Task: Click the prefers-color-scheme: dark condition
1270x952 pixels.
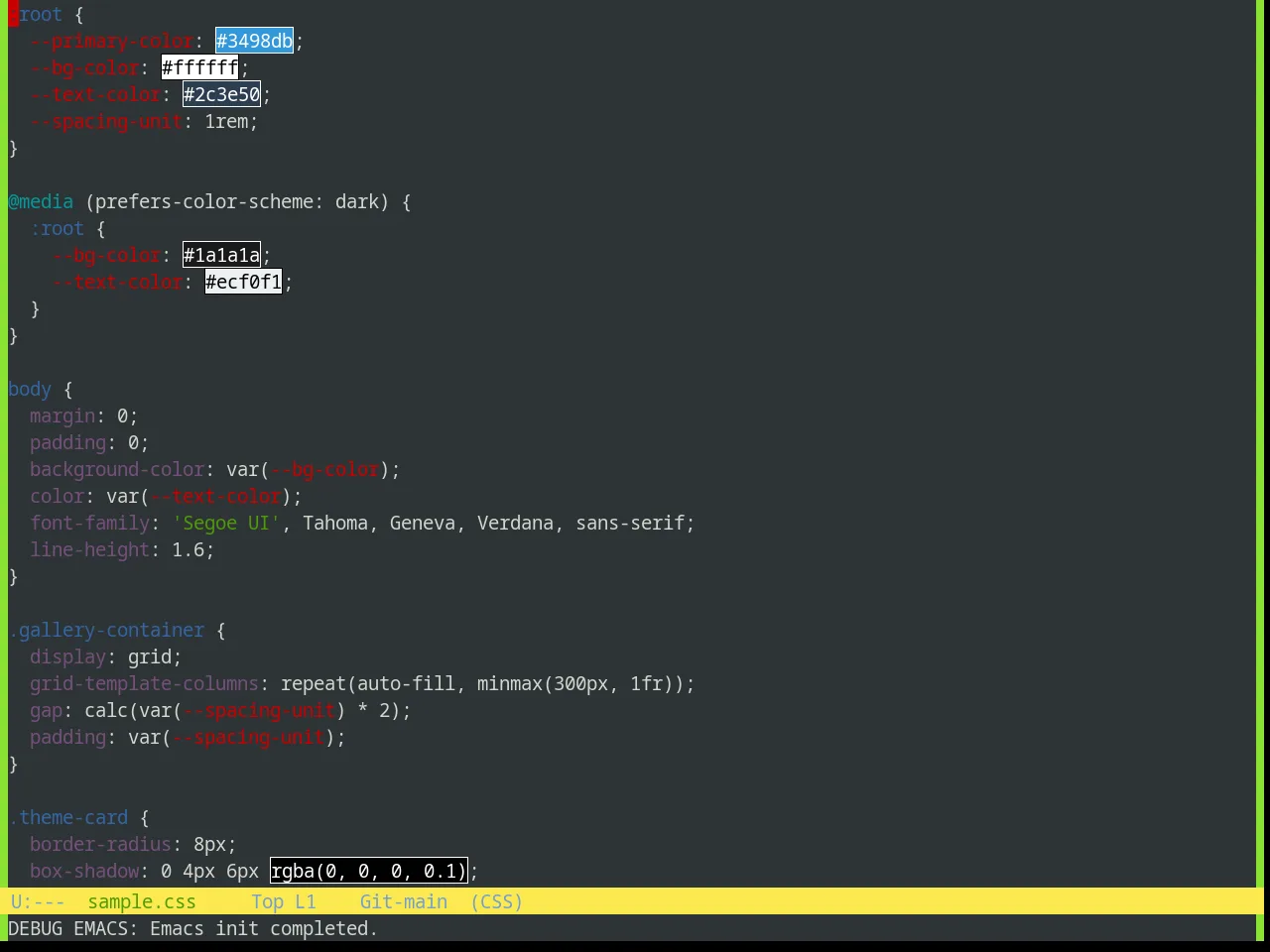Action: pyautogui.click(x=237, y=201)
